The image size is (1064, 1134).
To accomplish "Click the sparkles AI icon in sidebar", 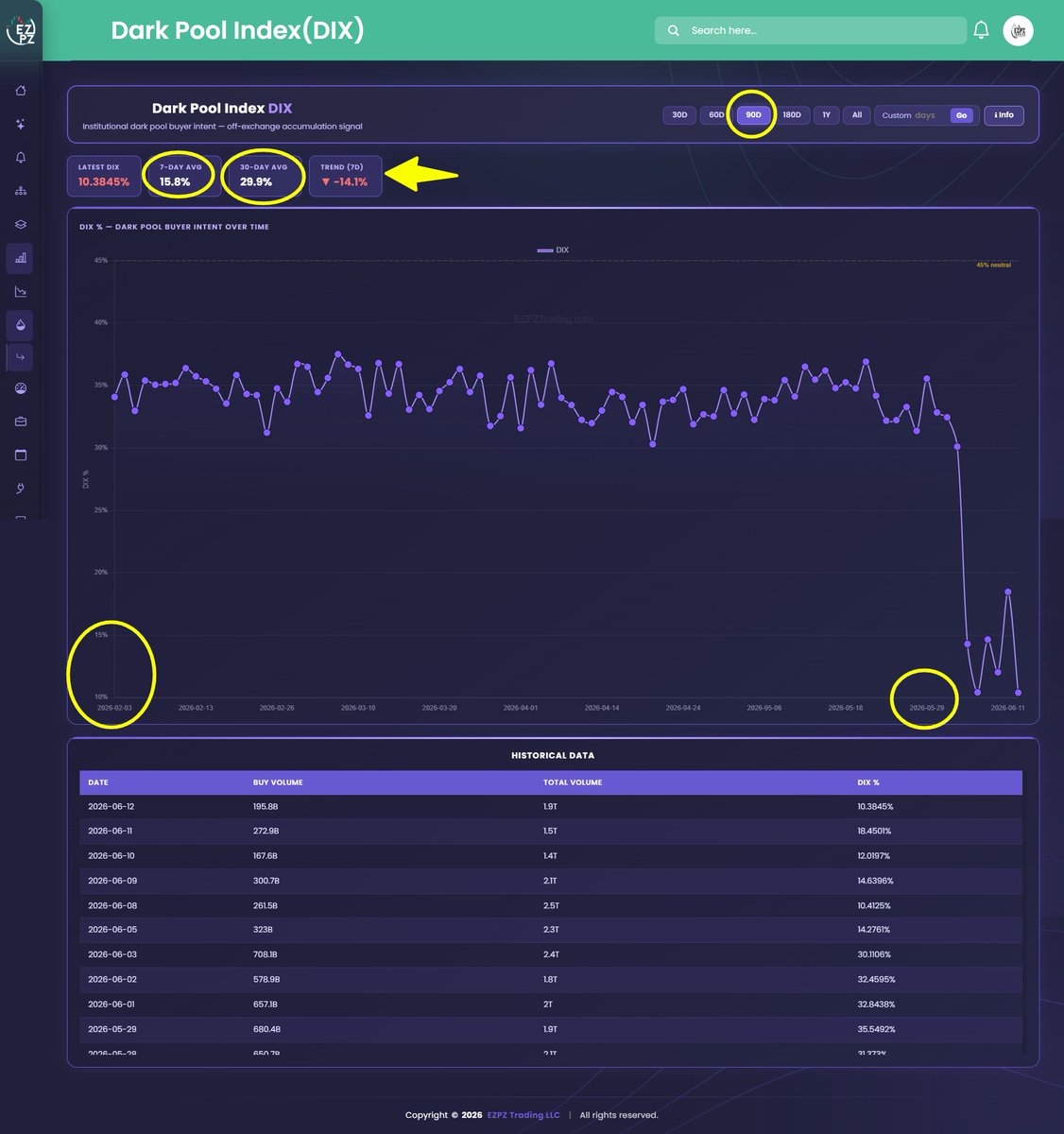I will pyautogui.click(x=21, y=124).
